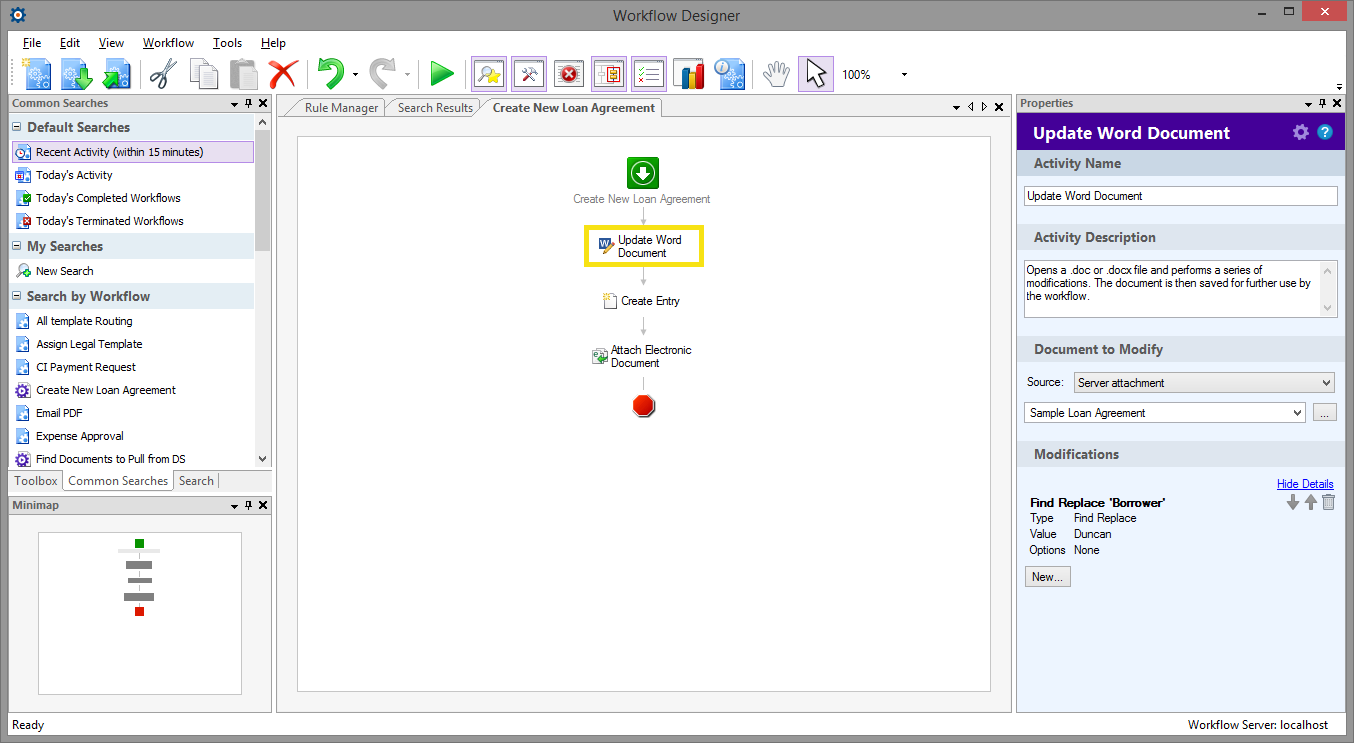1354x743 pixels.
Task: Click the red stop end node
Action: [x=644, y=405]
